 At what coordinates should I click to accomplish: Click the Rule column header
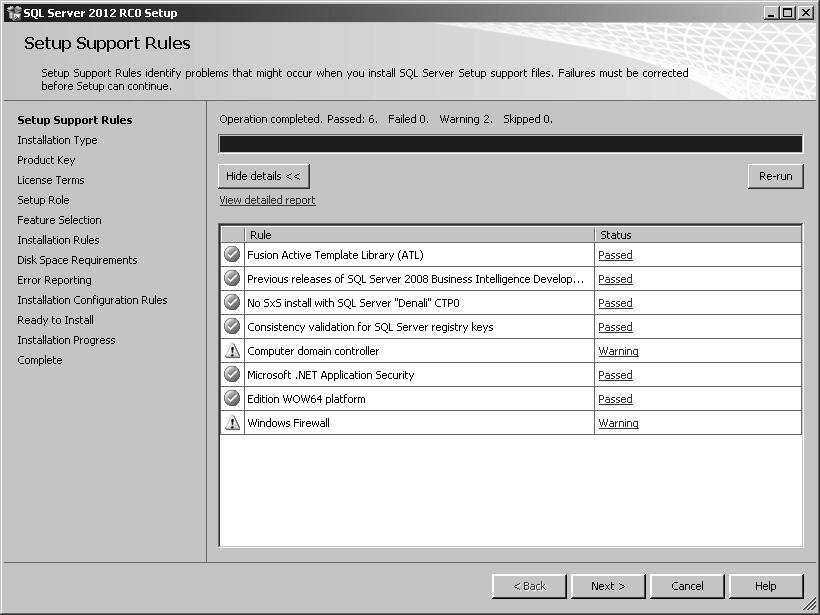pos(419,235)
